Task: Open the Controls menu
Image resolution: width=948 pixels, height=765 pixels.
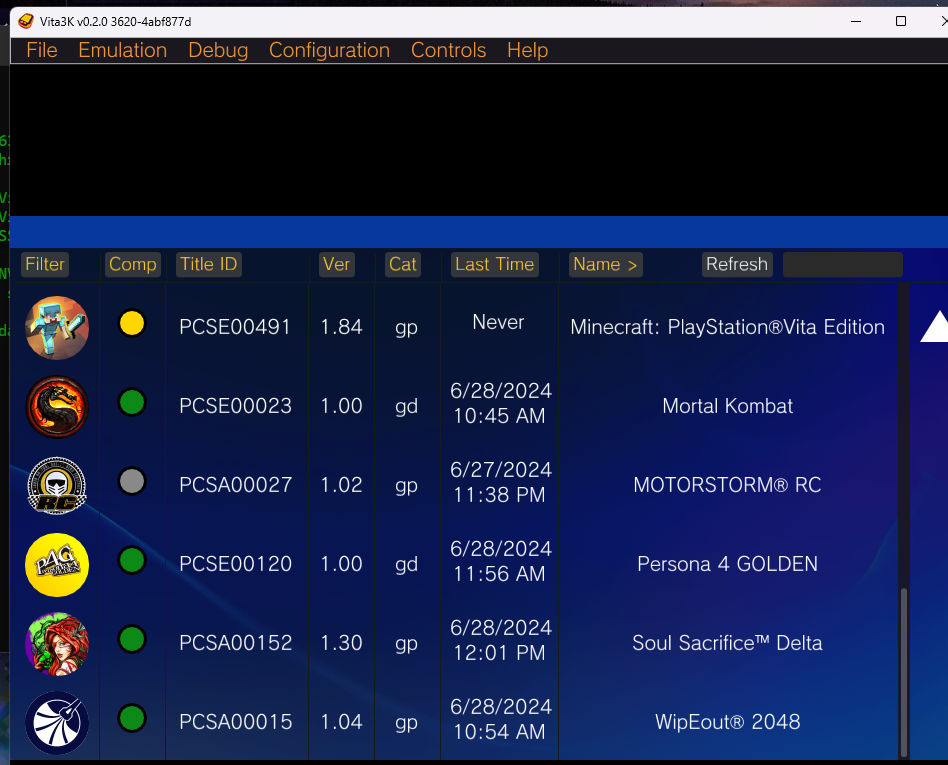Action: [x=449, y=50]
